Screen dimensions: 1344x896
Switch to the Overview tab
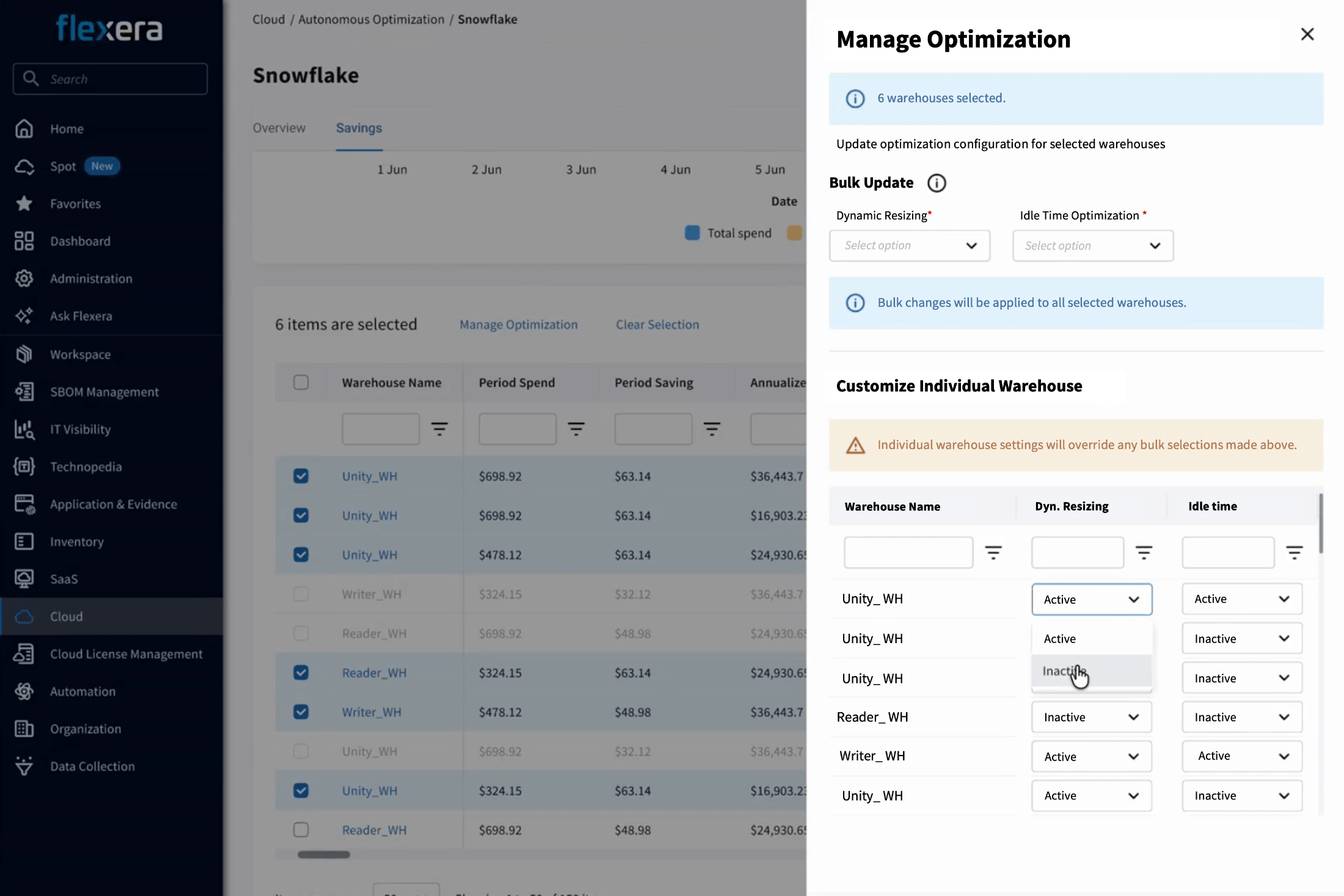point(279,128)
